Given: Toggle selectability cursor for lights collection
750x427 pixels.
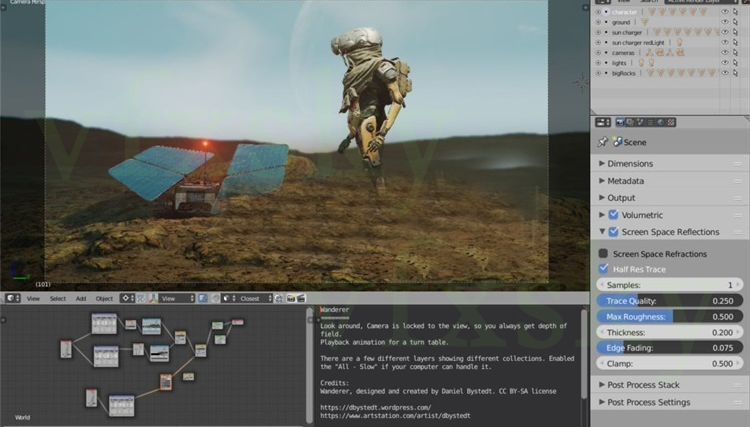Looking at the screenshot, I should pos(735,63).
